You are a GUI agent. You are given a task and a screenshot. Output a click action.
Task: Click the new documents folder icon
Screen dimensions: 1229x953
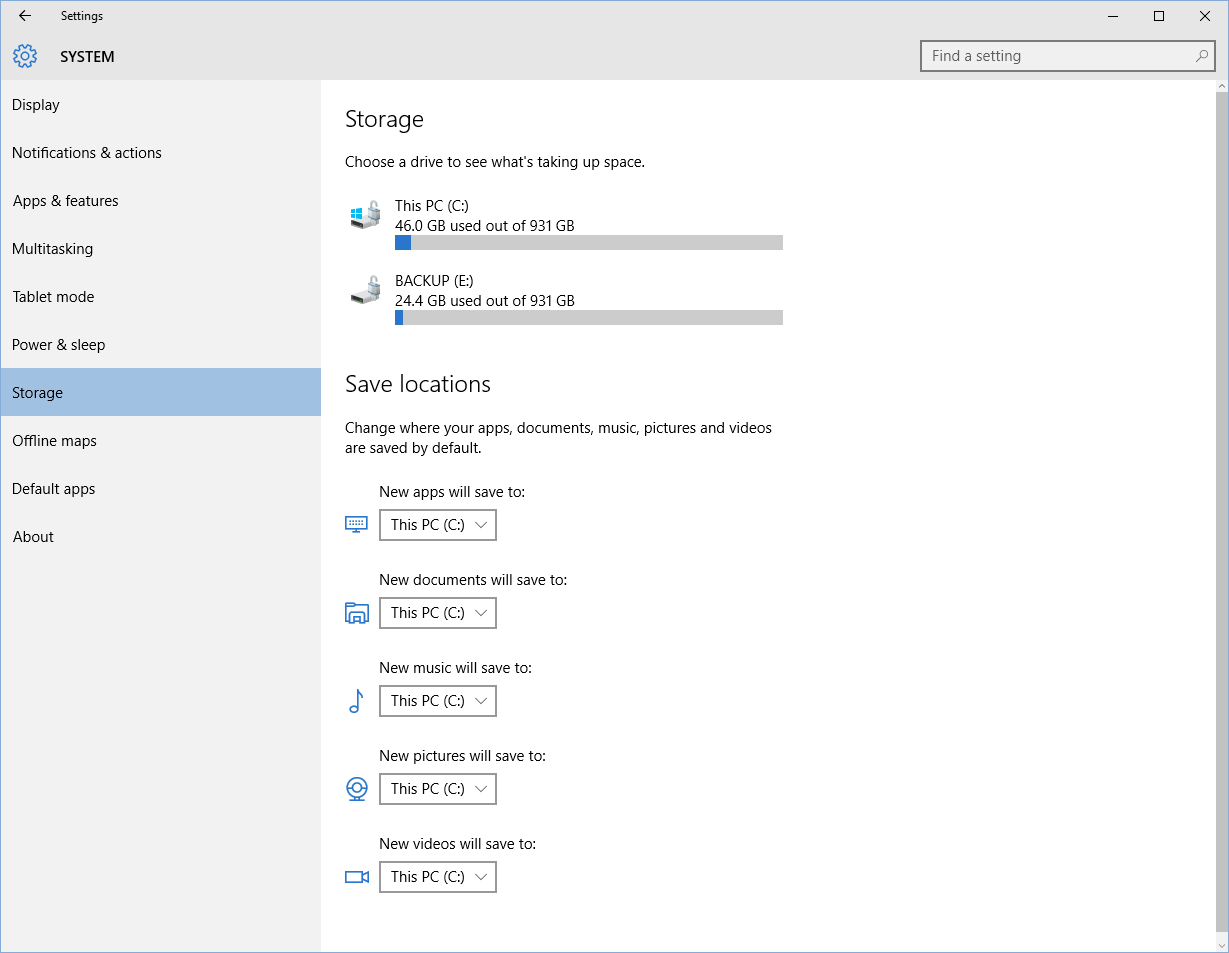357,613
